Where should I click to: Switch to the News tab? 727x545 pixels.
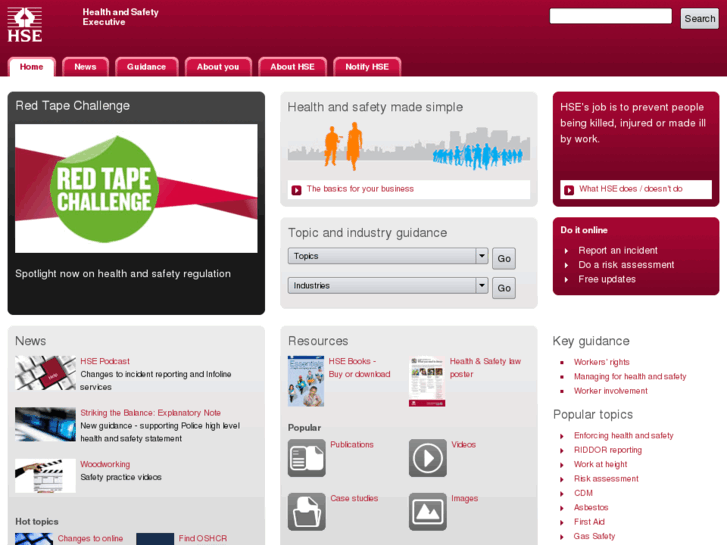(x=85, y=67)
